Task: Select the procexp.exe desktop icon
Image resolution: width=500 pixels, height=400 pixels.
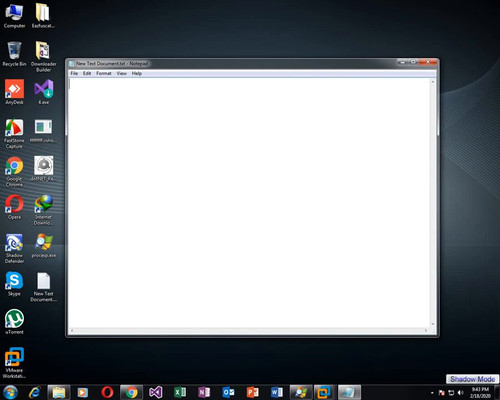Action: [44, 246]
